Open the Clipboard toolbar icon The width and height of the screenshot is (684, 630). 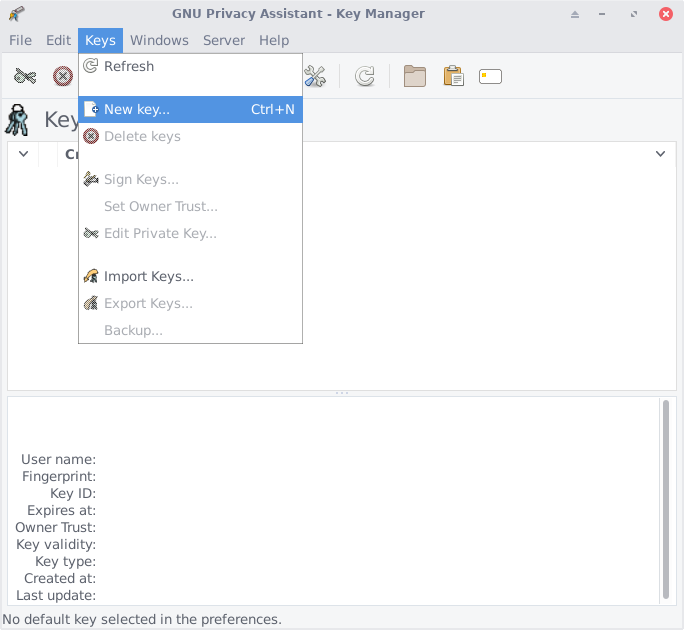453,76
